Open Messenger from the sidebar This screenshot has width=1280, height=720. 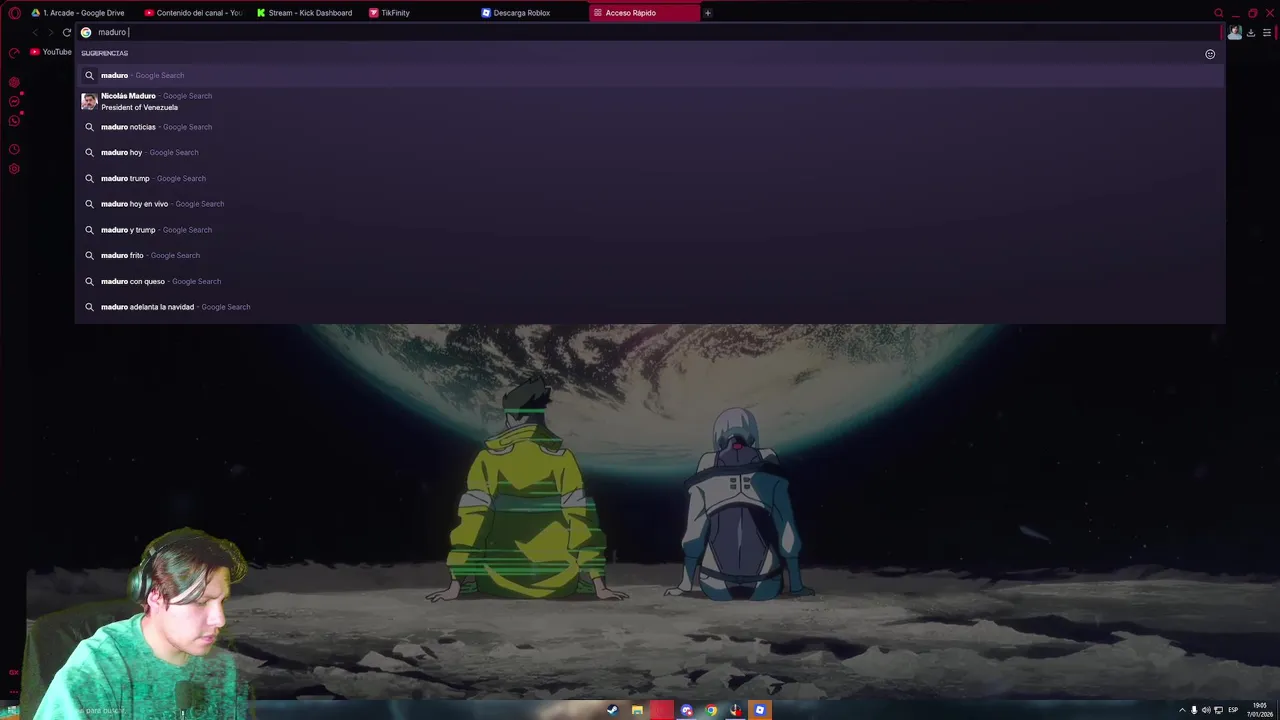click(14, 101)
